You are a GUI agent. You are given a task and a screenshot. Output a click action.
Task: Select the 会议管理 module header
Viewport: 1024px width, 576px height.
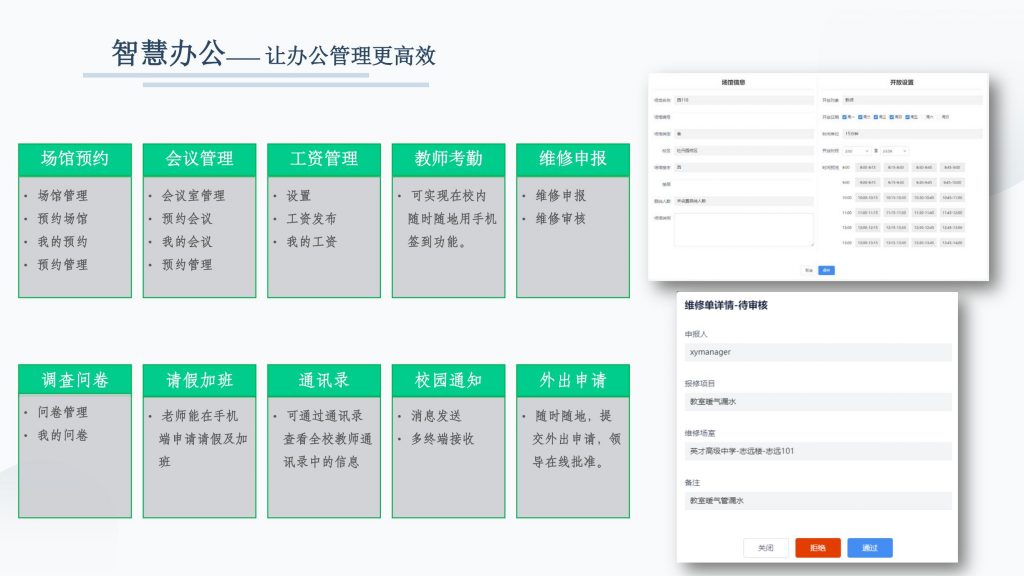tap(199, 159)
